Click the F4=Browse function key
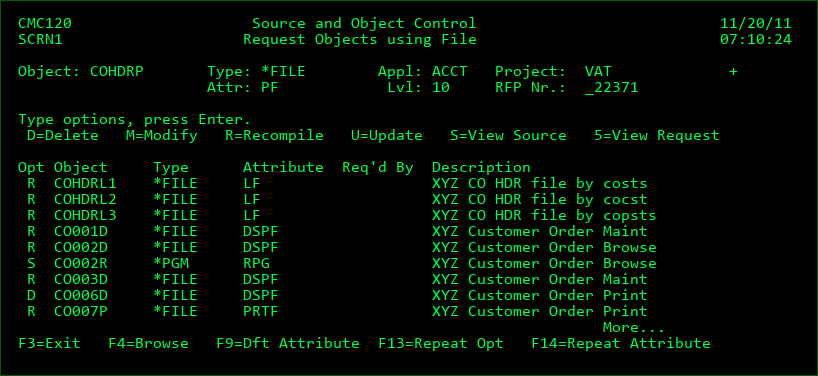The width and height of the screenshot is (818, 376). pos(149,343)
